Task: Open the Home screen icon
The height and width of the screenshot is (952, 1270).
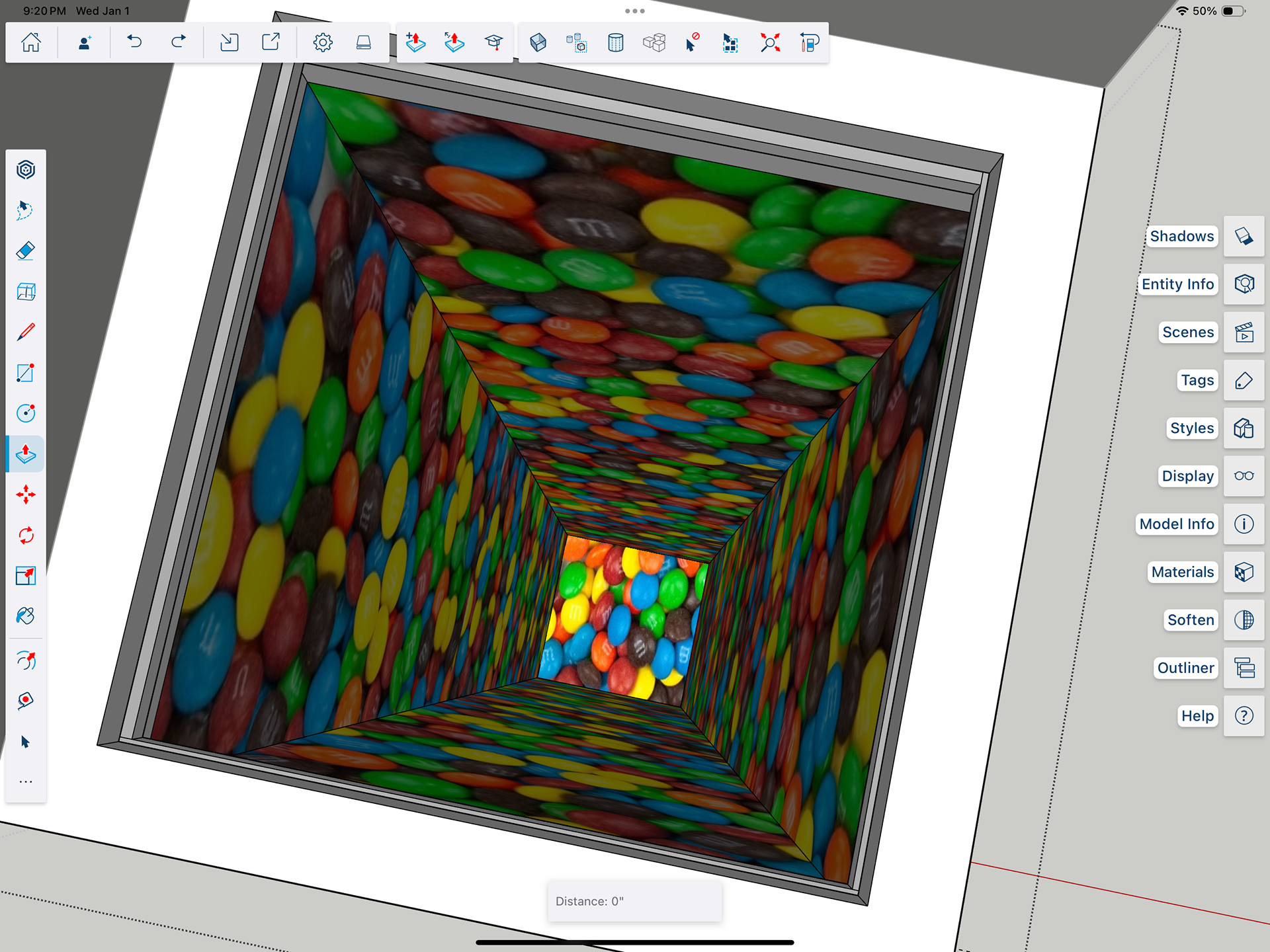Action: [31, 43]
